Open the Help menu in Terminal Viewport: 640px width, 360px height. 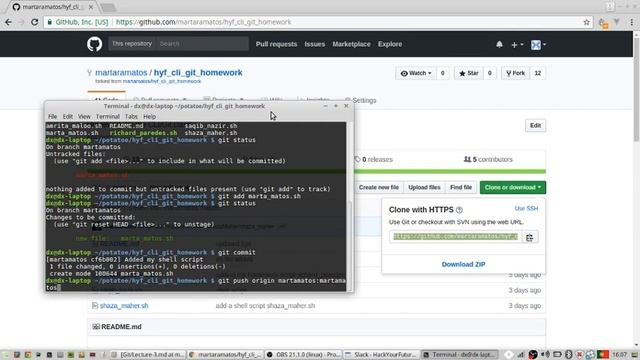[x=149, y=116]
